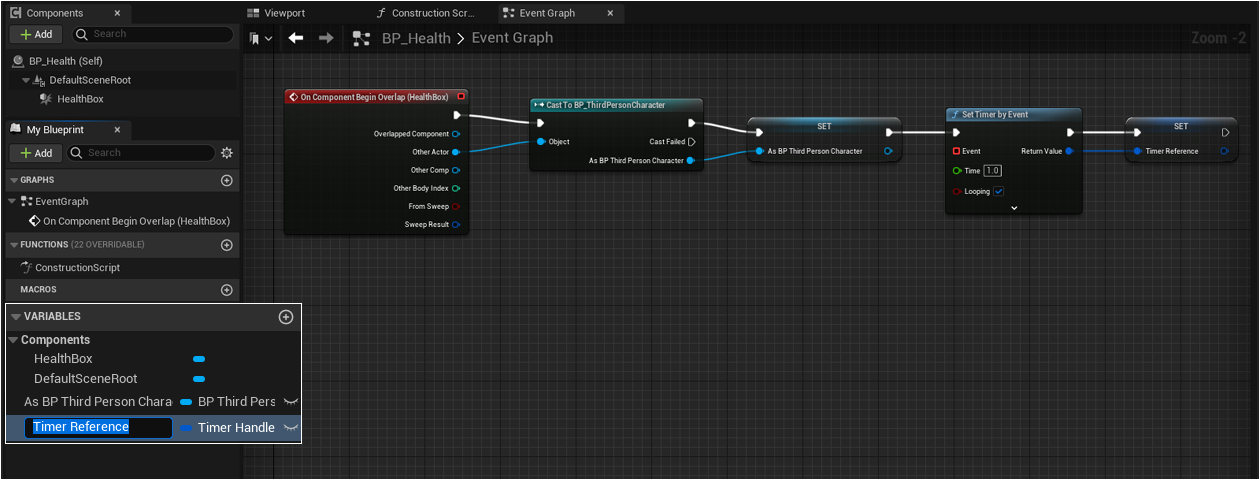
Task: Click the Event Graph breadcrumb link
Action: coord(512,38)
